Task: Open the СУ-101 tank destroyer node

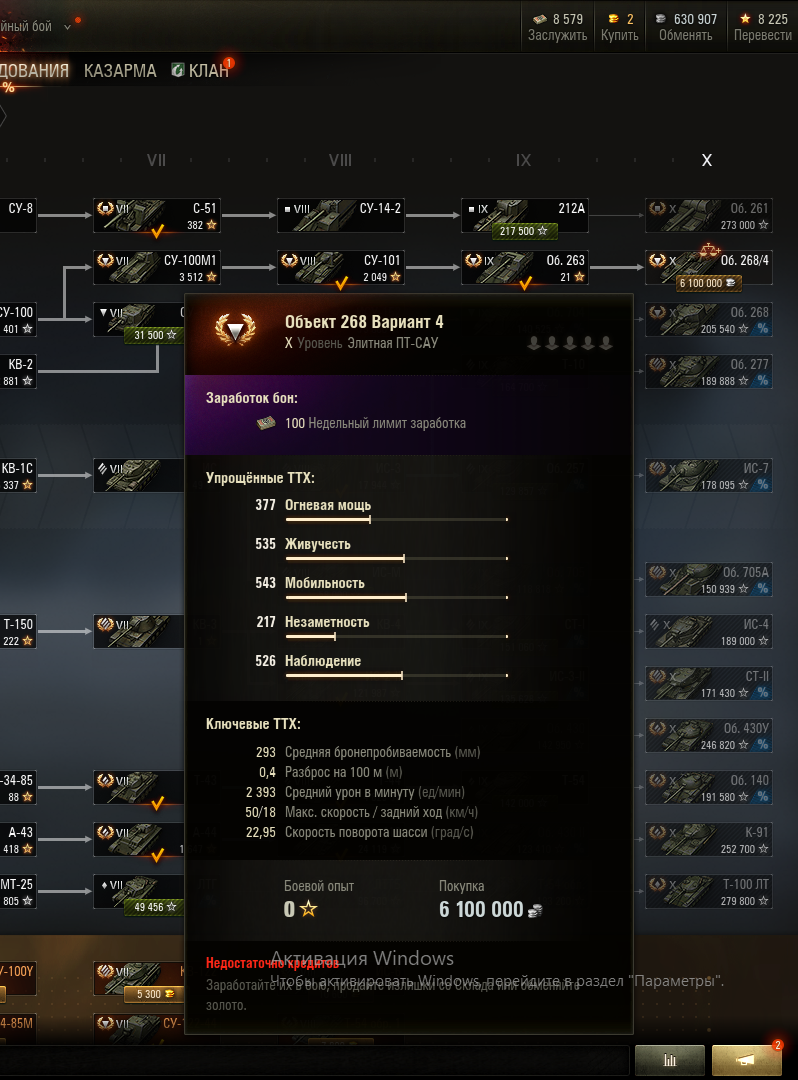Action: 341,267
